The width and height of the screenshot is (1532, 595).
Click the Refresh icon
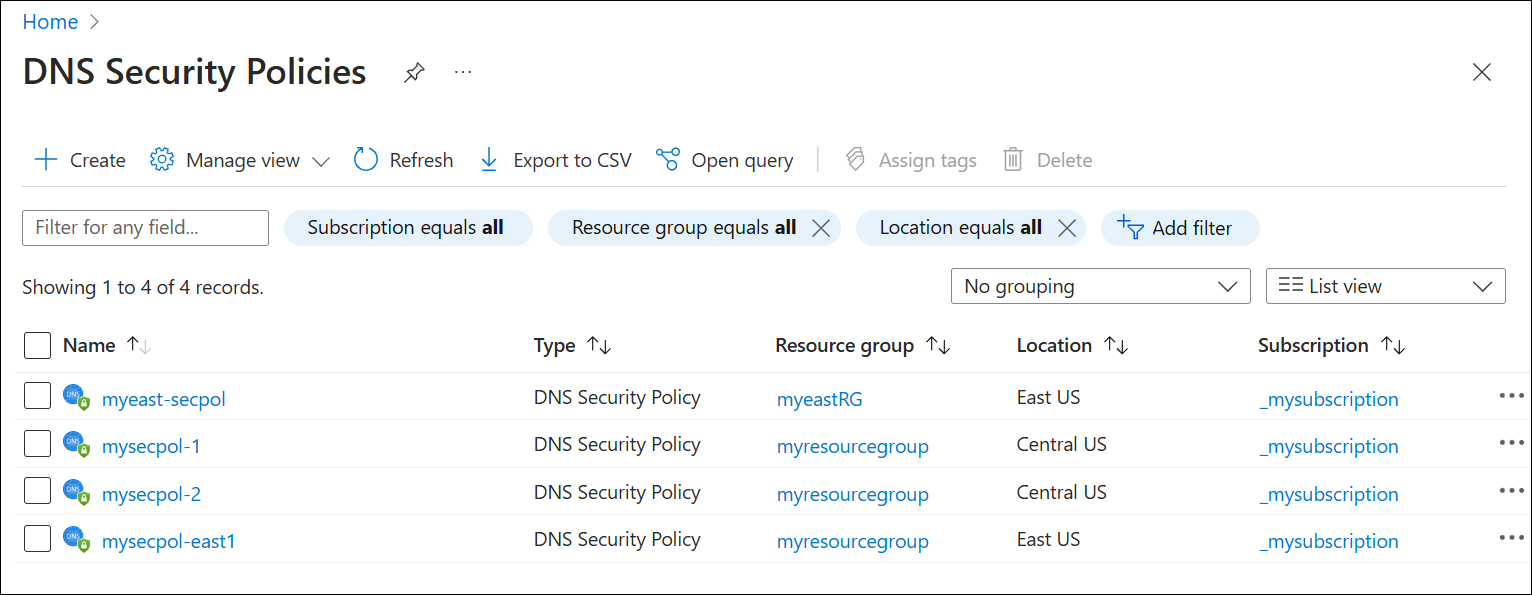(365, 159)
